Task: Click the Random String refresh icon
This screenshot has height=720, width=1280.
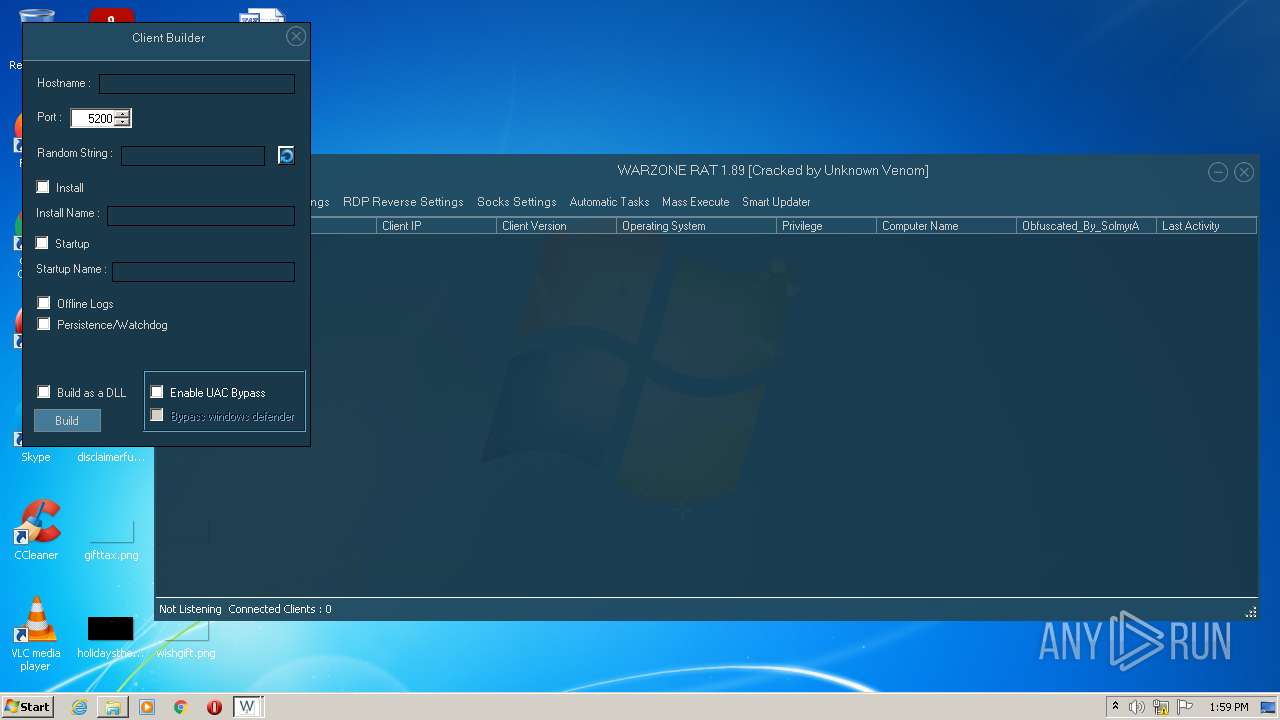Action: tap(286, 155)
